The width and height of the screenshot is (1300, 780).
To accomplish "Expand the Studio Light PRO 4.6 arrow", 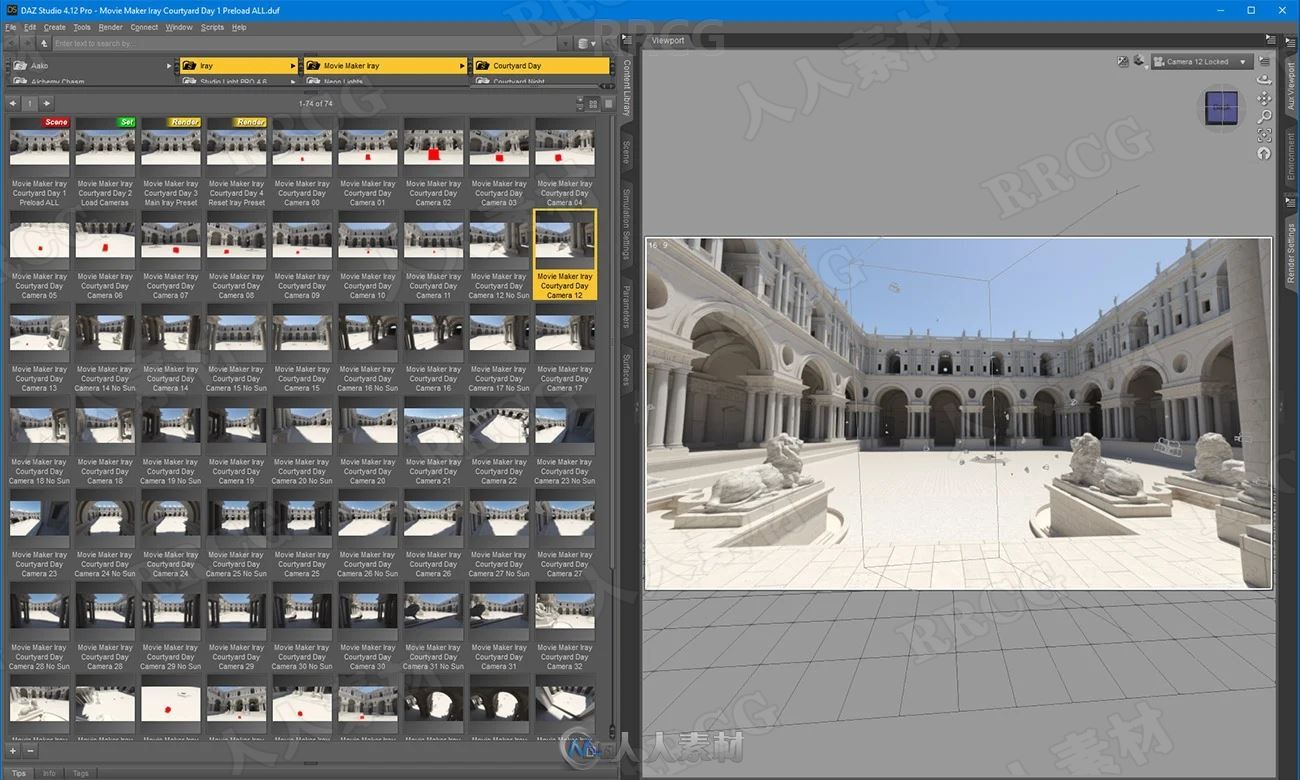I will point(293,81).
